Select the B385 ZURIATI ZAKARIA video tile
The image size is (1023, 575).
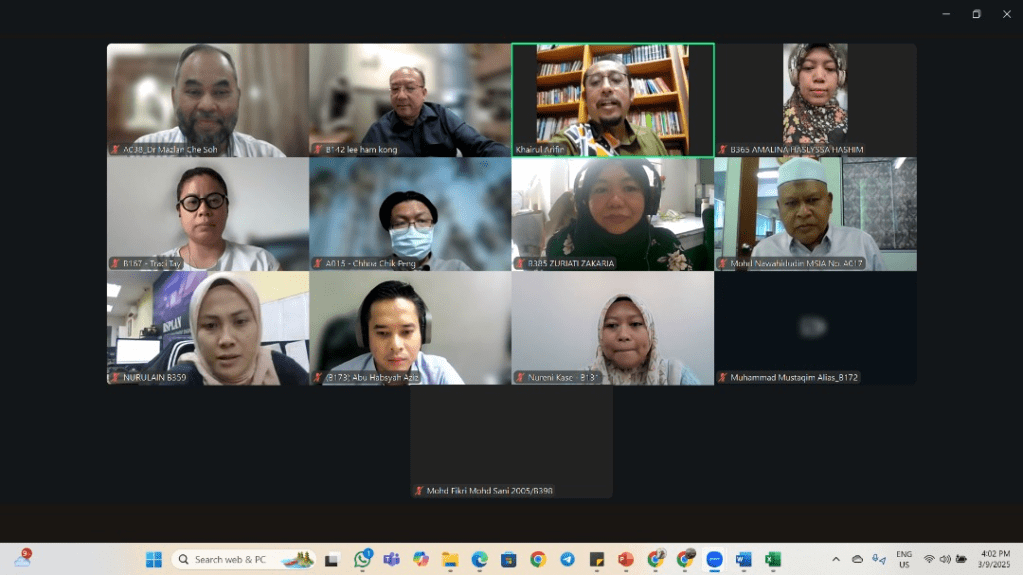click(x=612, y=213)
